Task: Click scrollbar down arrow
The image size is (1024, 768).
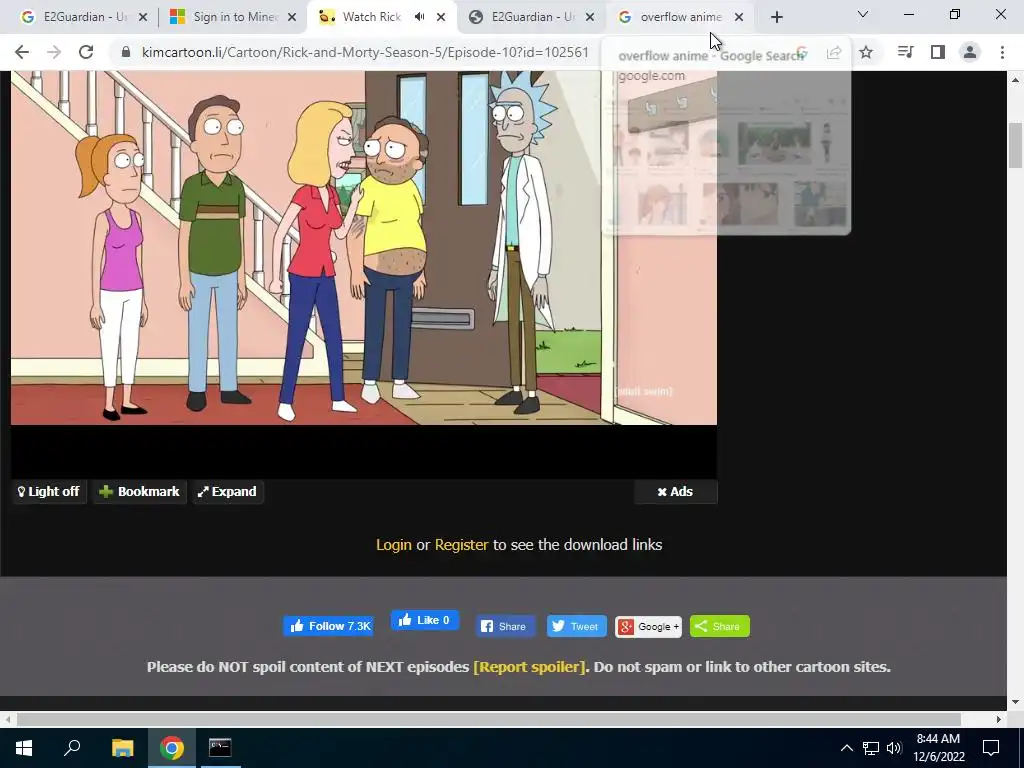Action: (x=1016, y=702)
